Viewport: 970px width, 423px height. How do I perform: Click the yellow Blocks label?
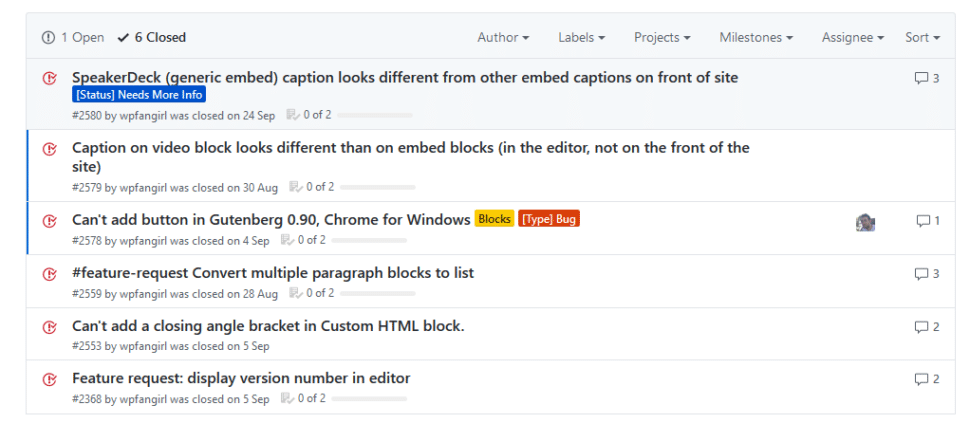point(494,219)
